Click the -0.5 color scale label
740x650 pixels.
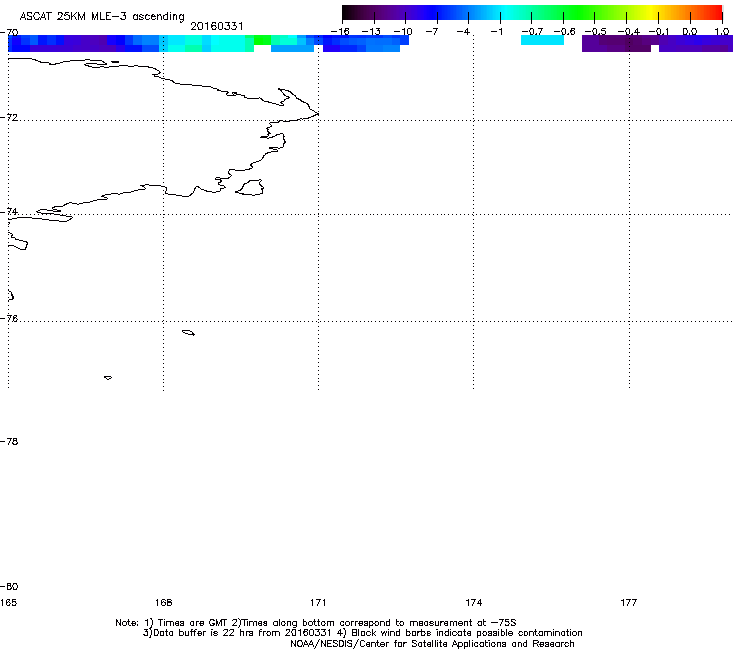pyautogui.click(x=595, y=32)
